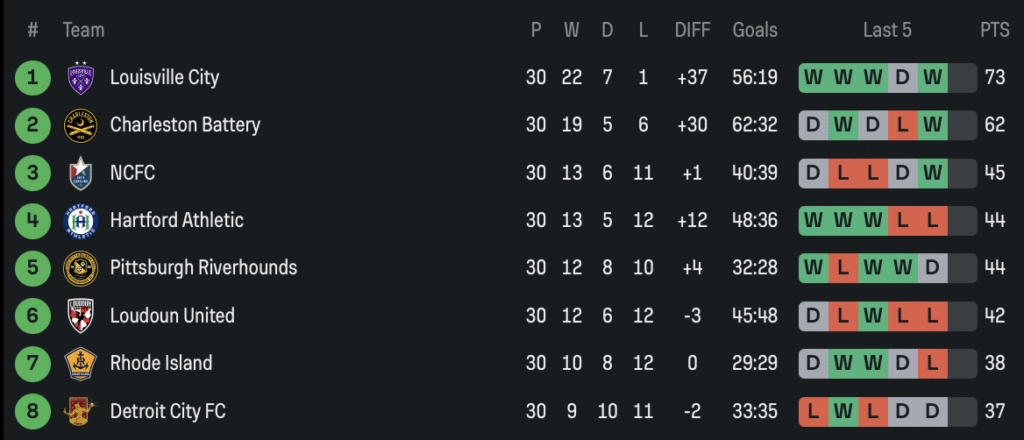This screenshot has height=440, width=1024.
Task: Click Louisville City's draw result in Last 5
Action: click(x=903, y=78)
